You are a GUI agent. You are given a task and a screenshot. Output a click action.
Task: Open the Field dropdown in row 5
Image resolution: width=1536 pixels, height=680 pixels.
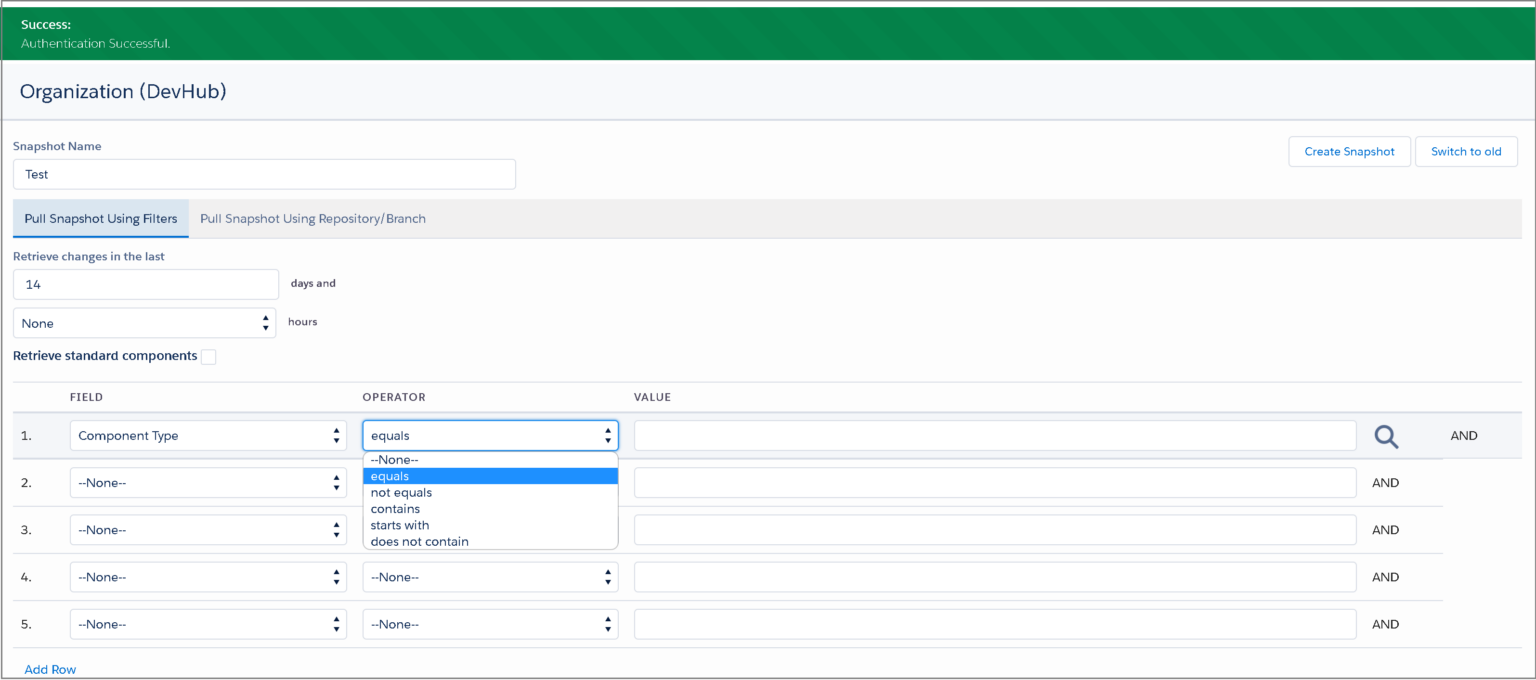tap(208, 624)
